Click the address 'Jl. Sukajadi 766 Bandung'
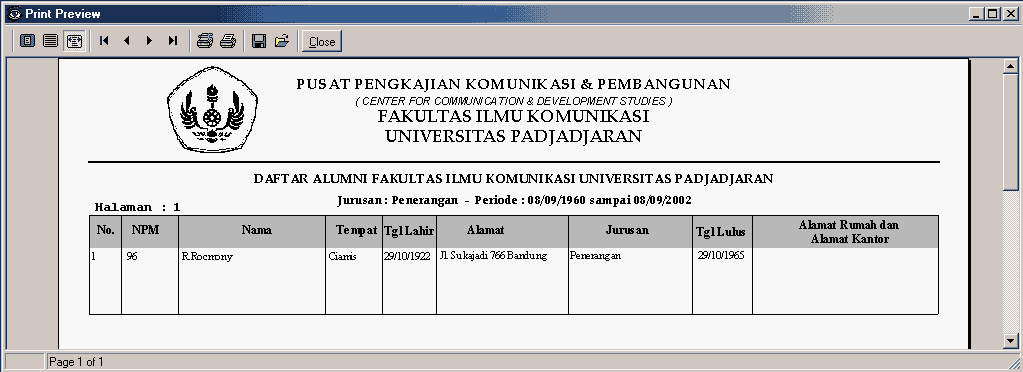Screen dimensions: 1023x372 click(x=494, y=256)
